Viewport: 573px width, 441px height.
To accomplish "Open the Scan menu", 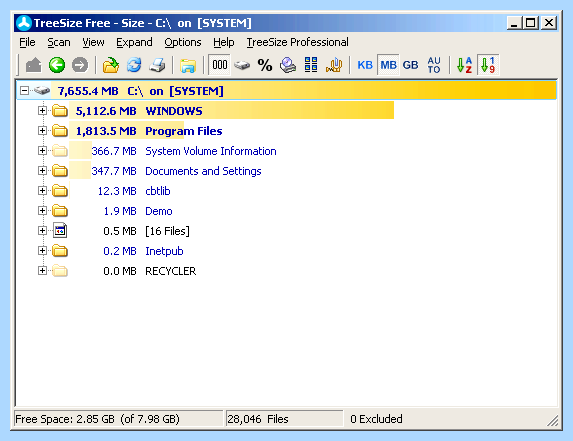I will pyautogui.click(x=59, y=42).
